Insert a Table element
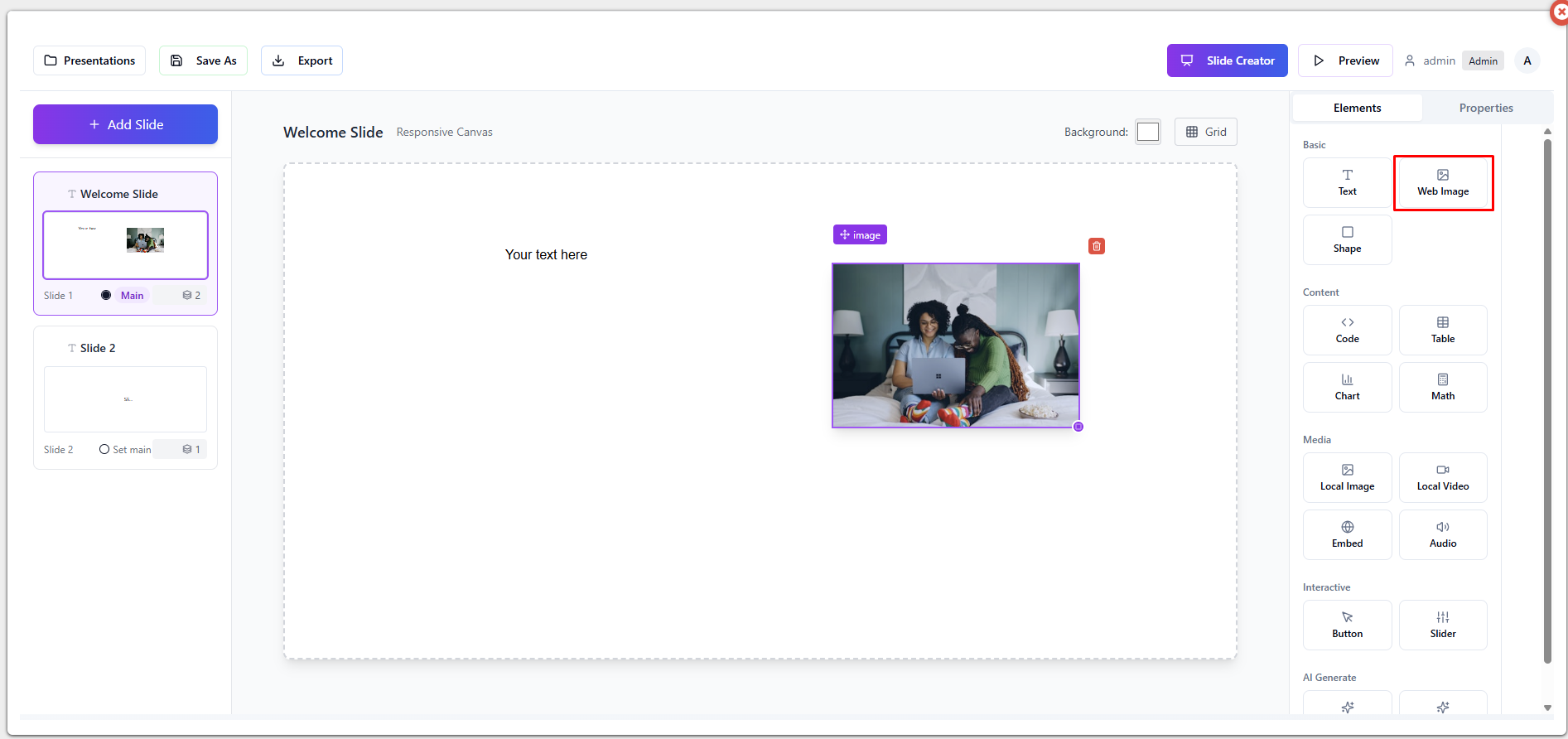The width and height of the screenshot is (1568, 739). (1442, 330)
